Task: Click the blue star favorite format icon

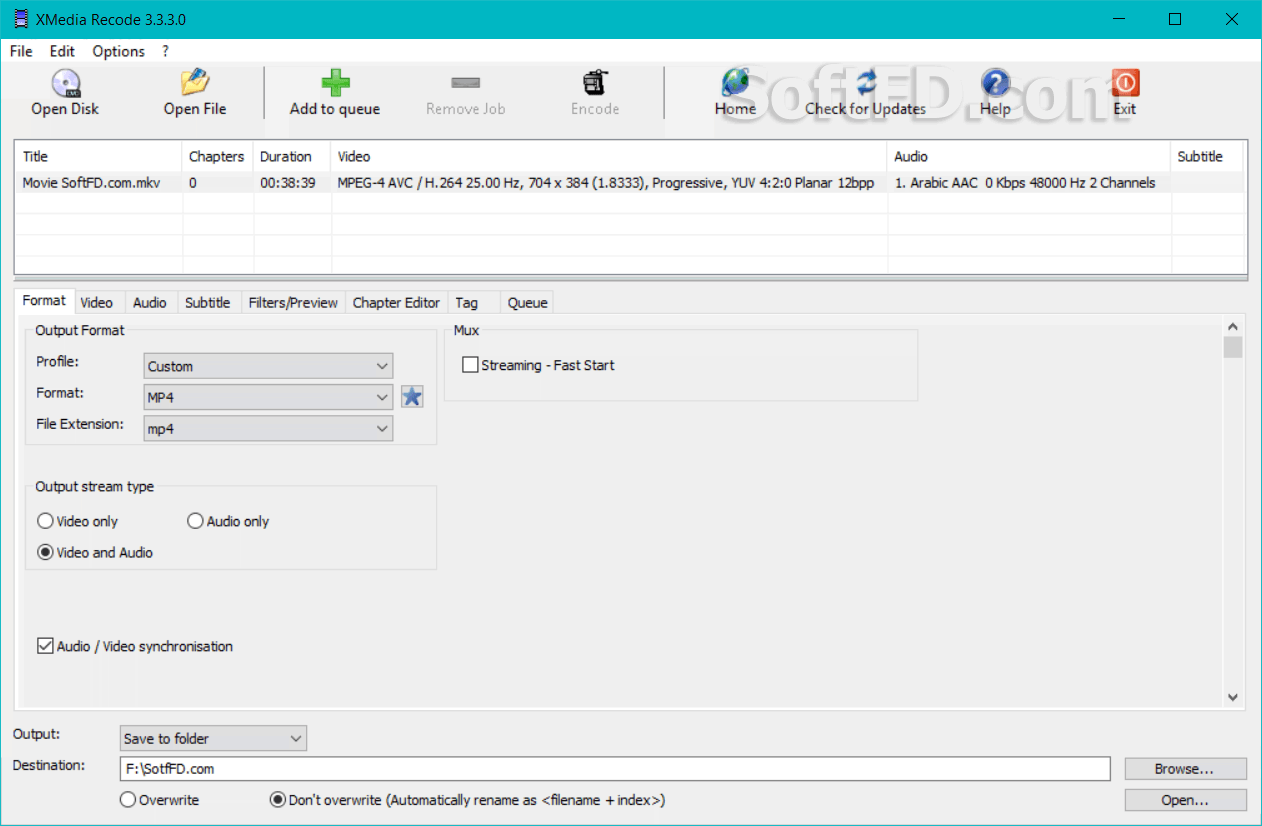Action: click(412, 397)
